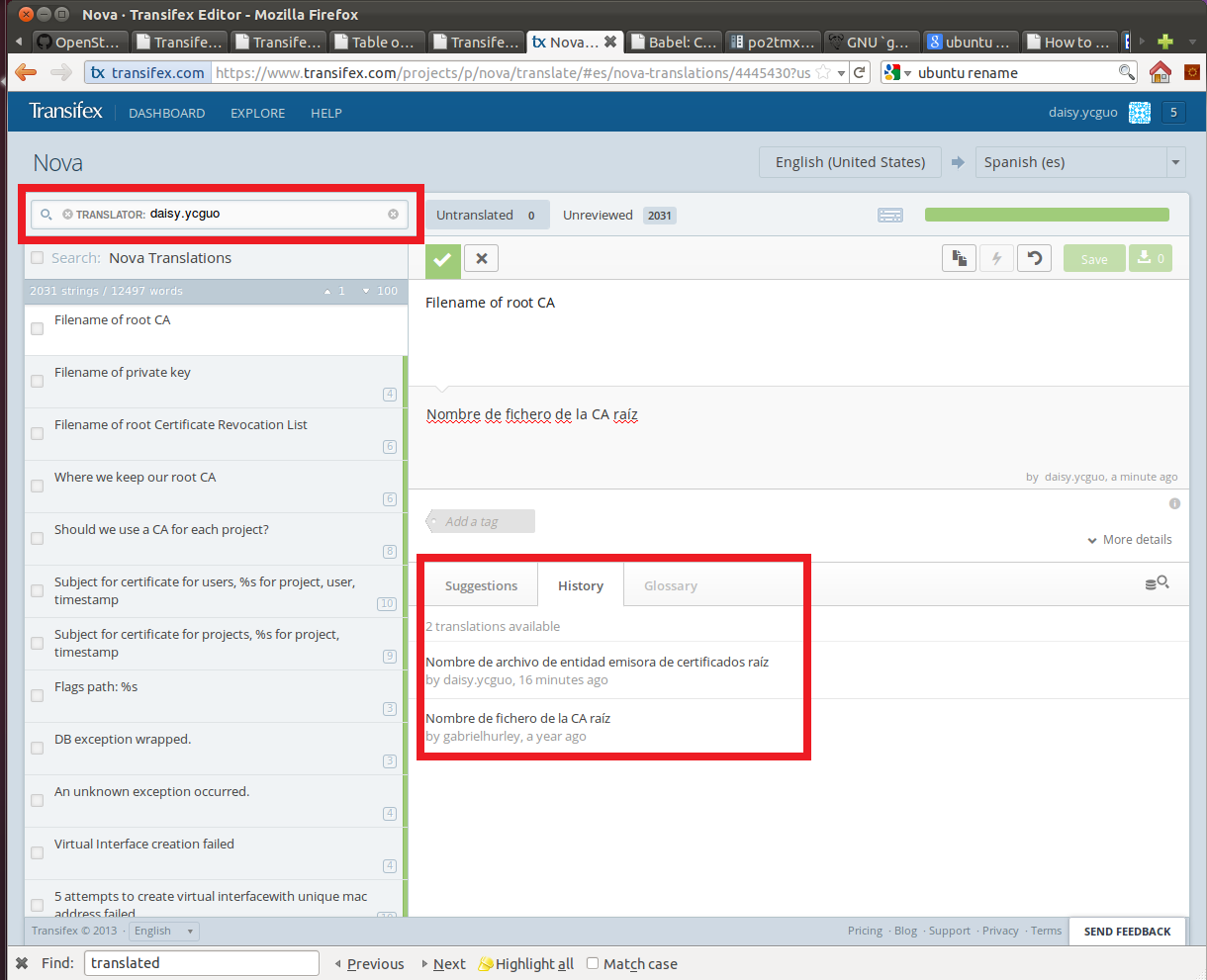
Task: Click the concordance search icon
Action: coord(1157,583)
